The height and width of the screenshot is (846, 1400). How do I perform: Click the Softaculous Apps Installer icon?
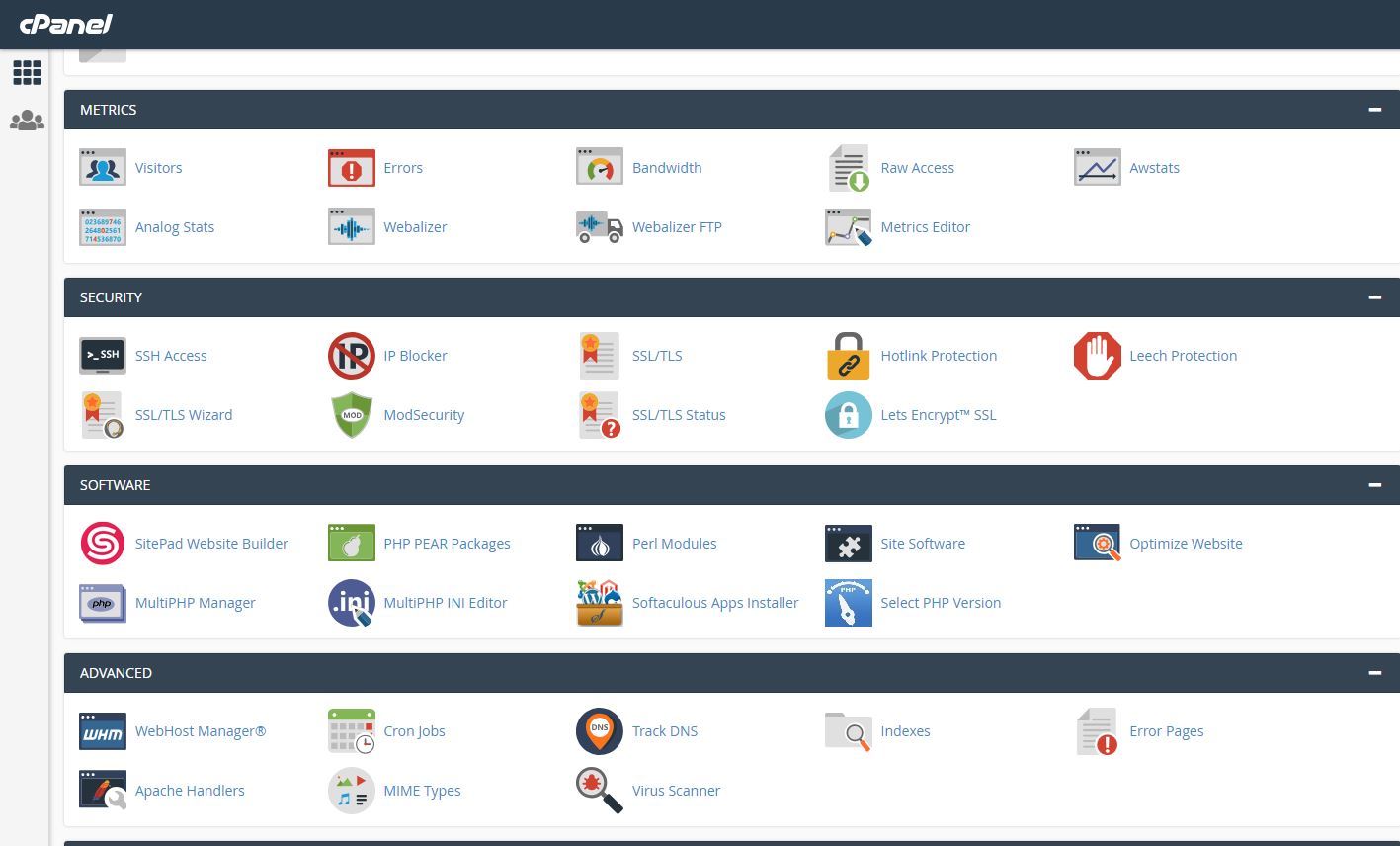click(x=599, y=602)
